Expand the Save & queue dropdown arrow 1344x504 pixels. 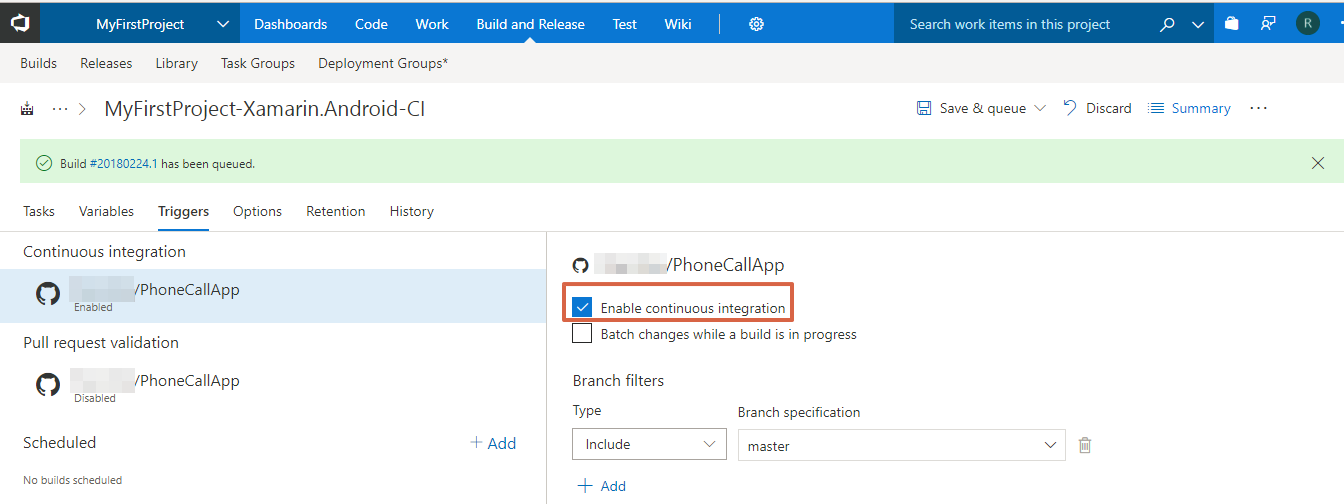tap(1040, 108)
